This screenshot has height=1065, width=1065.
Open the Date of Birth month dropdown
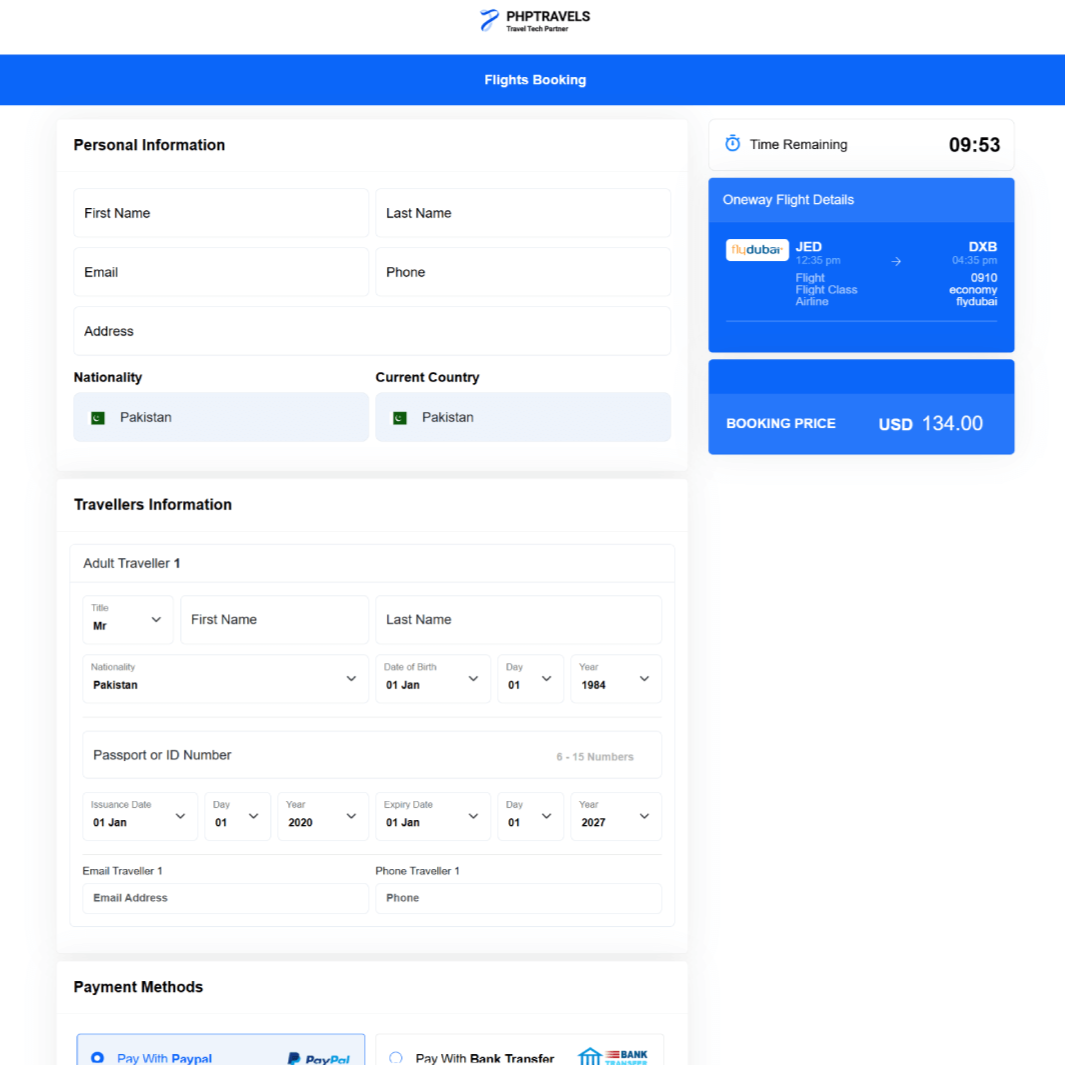click(433, 679)
